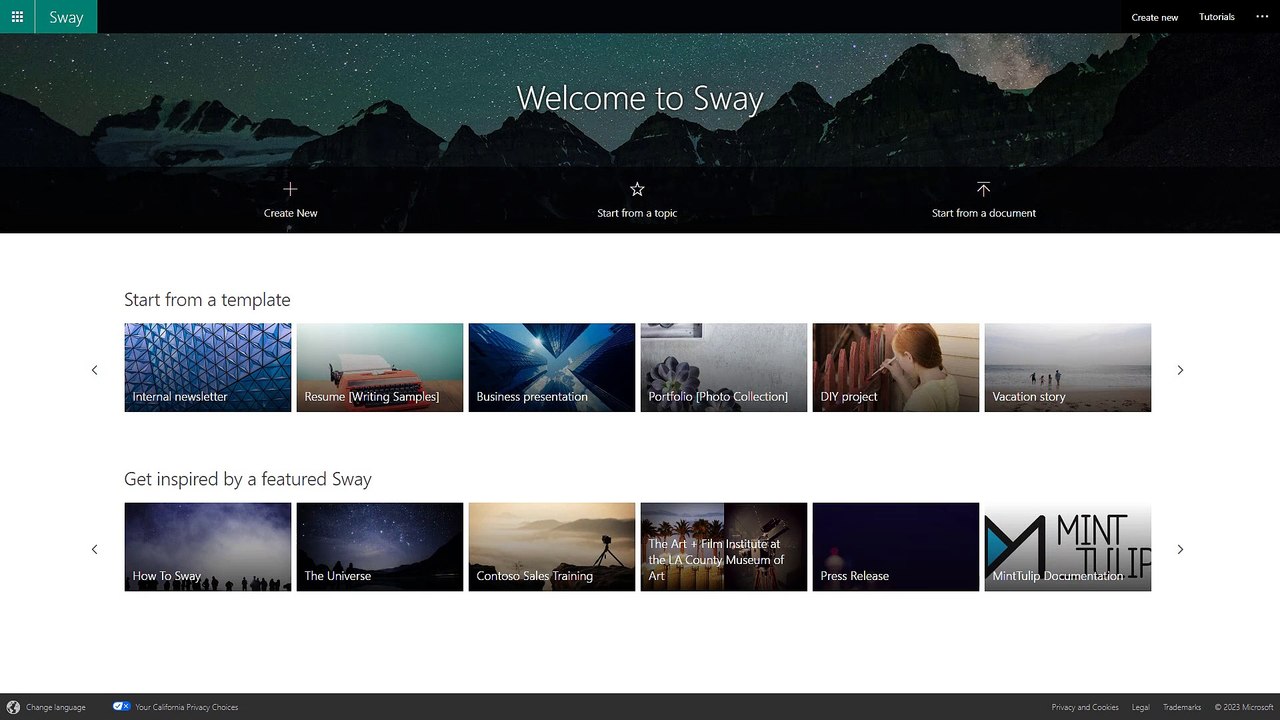Open the Press Release featured Sway
Viewport: 1280px width, 720px height.
point(896,547)
